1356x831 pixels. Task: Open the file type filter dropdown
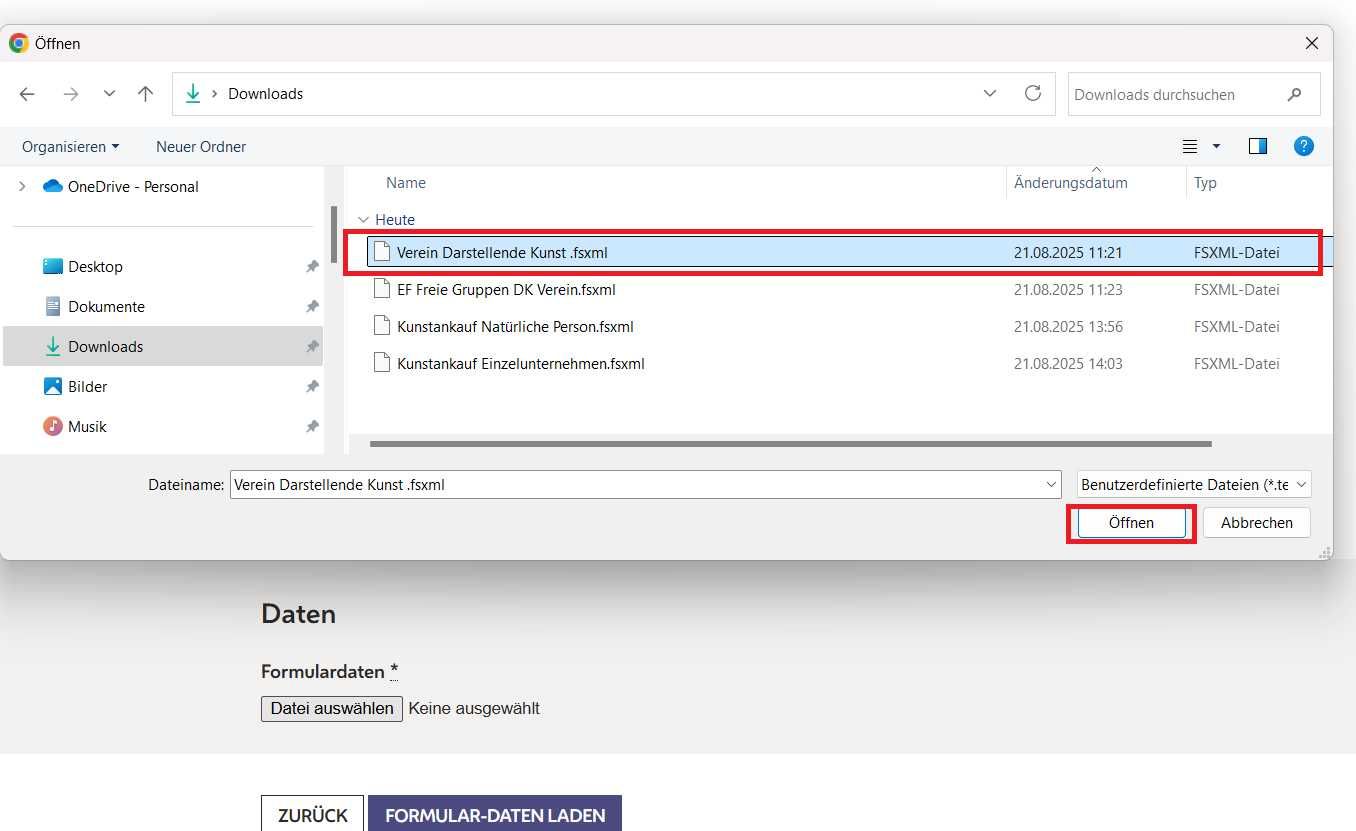(x=1194, y=484)
